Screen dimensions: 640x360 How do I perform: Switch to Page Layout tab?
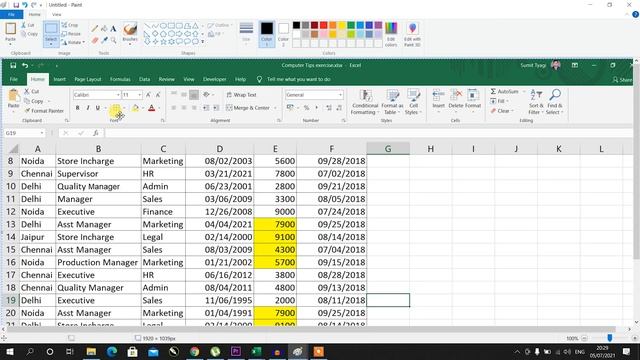(88, 79)
